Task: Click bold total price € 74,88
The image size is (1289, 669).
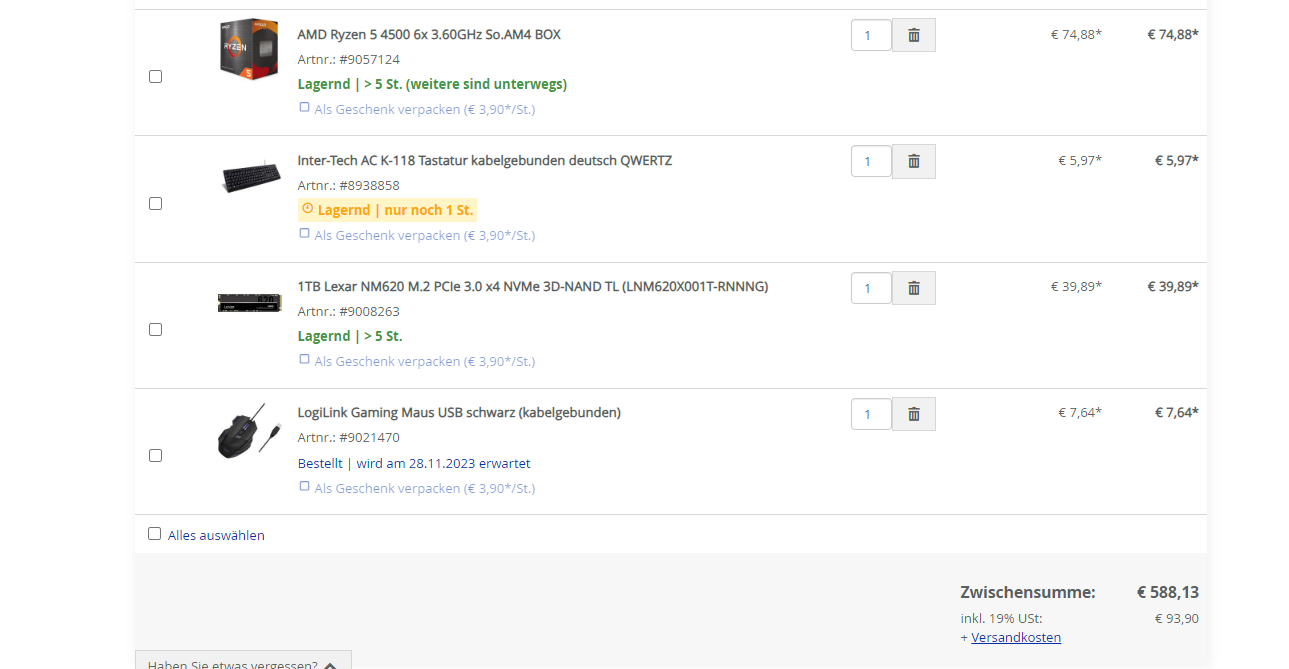Action: pos(1172,34)
